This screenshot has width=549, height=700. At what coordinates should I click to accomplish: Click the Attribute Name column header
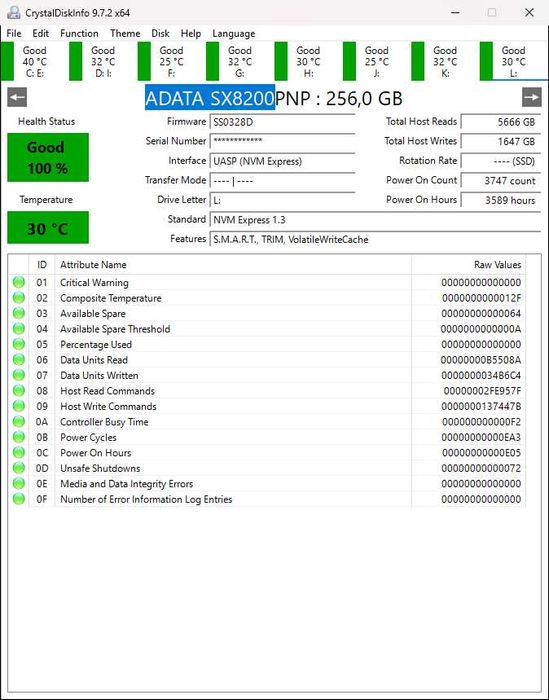(x=233, y=265)
